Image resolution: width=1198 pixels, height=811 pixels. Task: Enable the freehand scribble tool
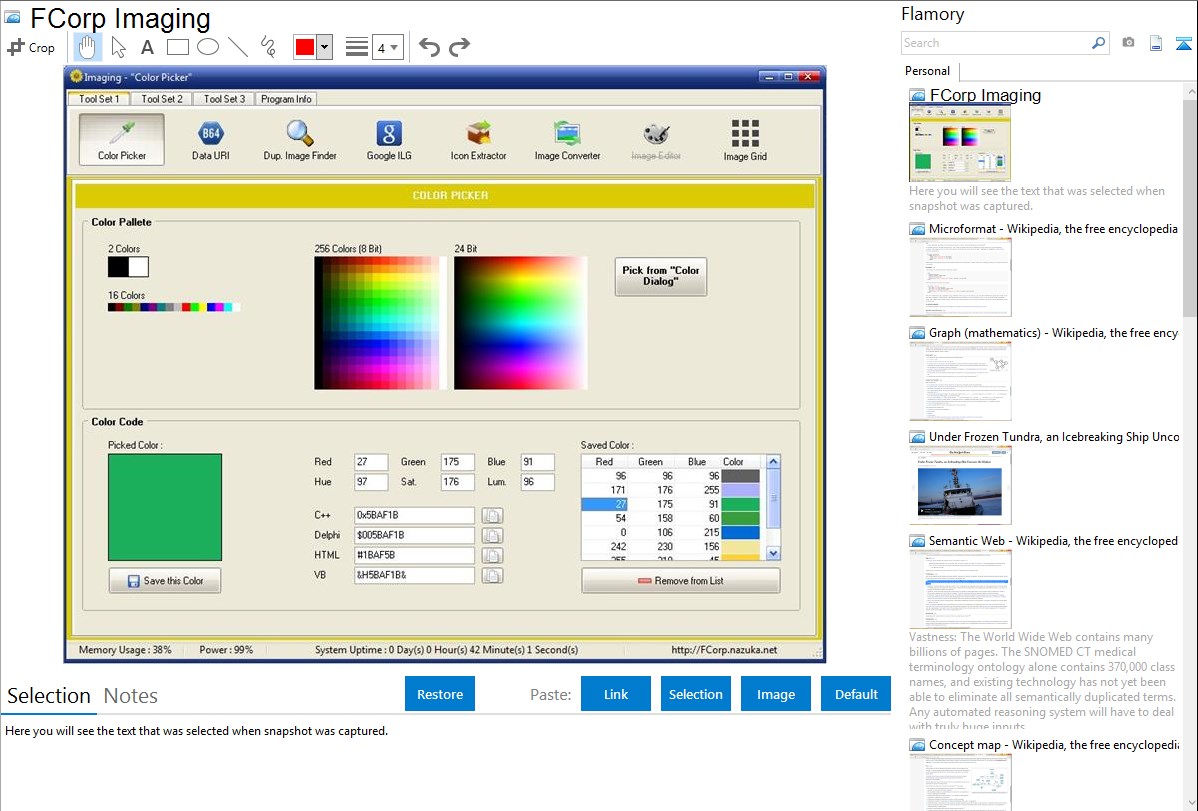coord(268,47)
